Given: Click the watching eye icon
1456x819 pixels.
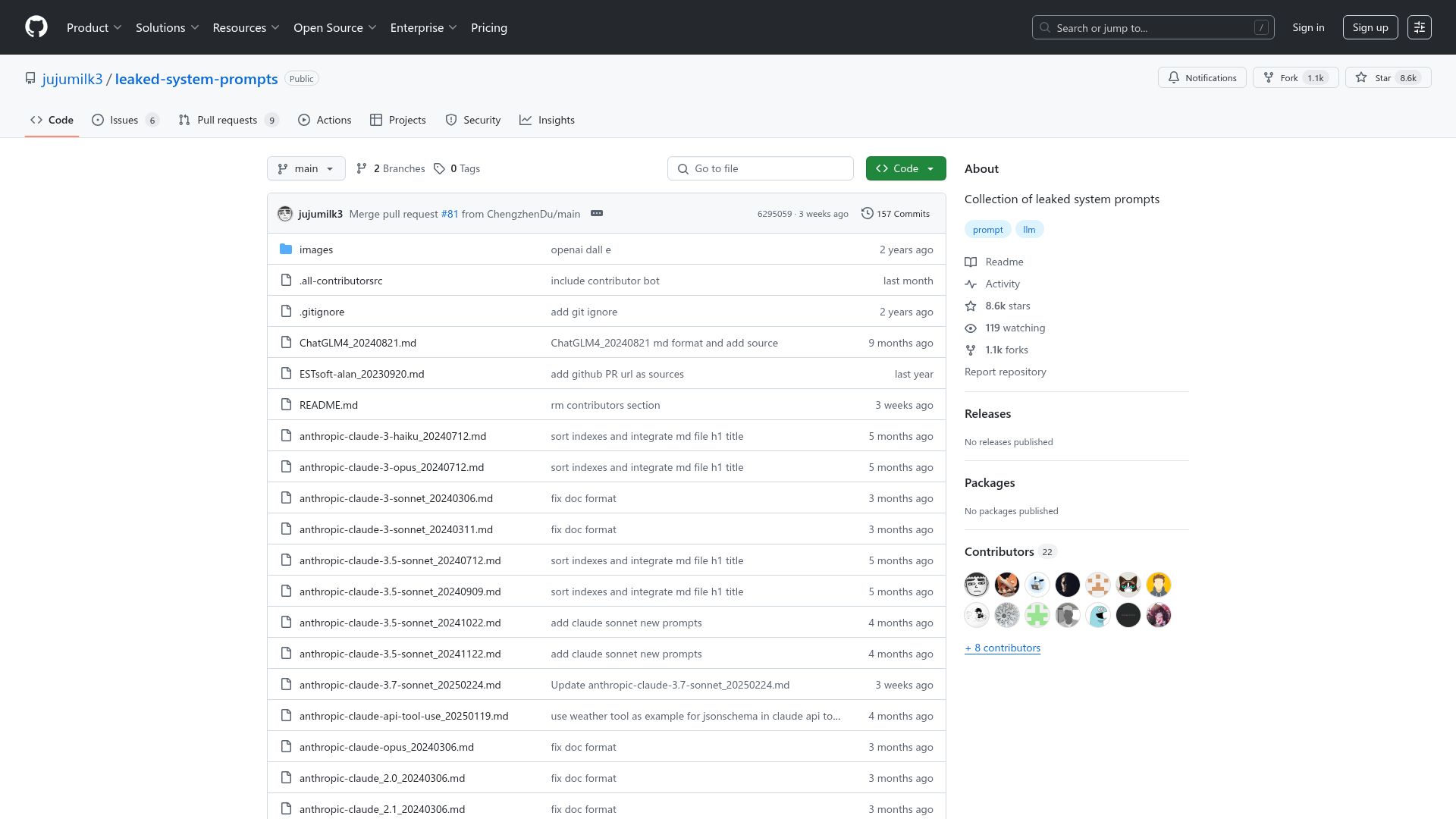Looking at the screenshot, I should [971, 328].
